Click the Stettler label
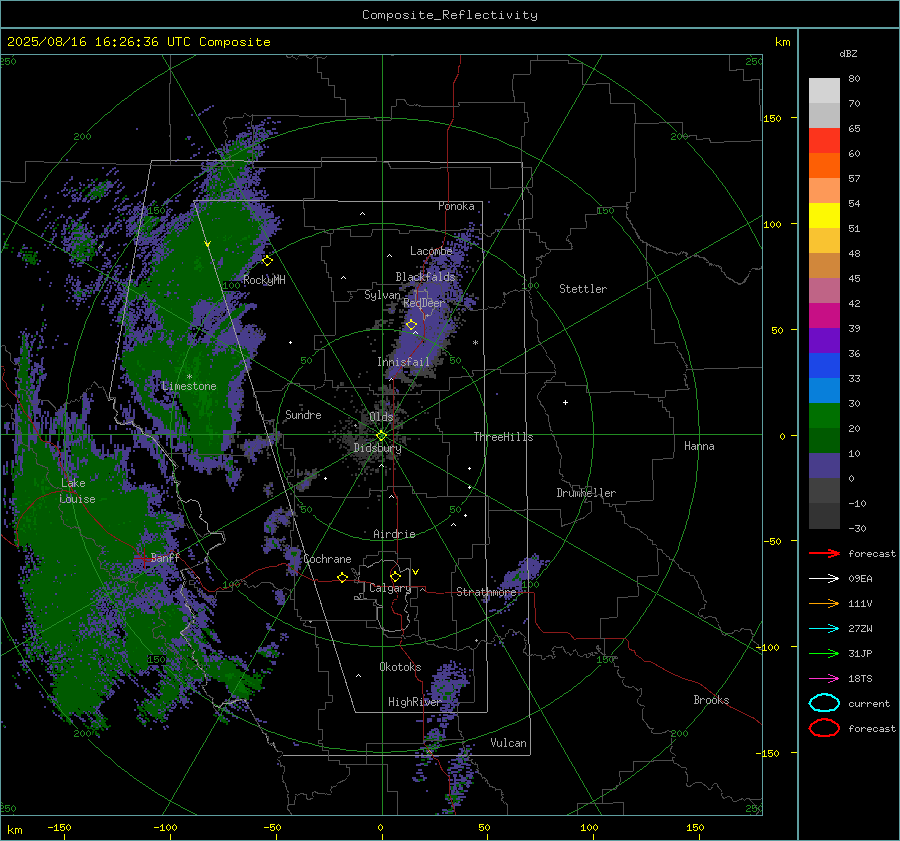The height and width of the screenshot is (841, 900). (x=583, y=289)
